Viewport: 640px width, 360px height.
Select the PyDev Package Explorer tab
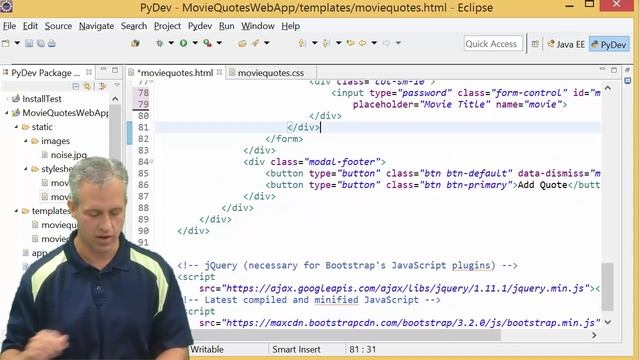(45, 73)
